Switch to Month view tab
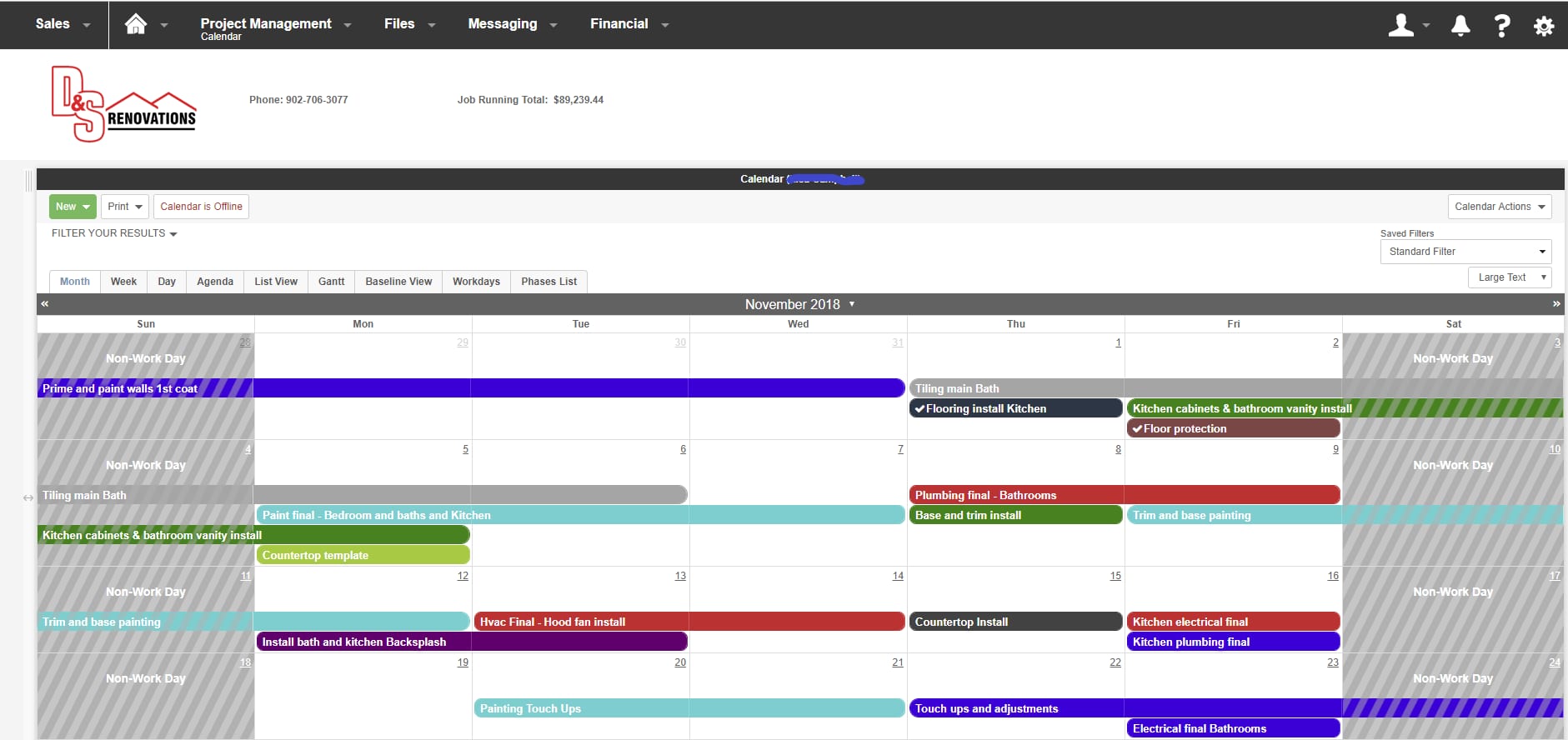 pyautogui.click(x=75, y=282)
